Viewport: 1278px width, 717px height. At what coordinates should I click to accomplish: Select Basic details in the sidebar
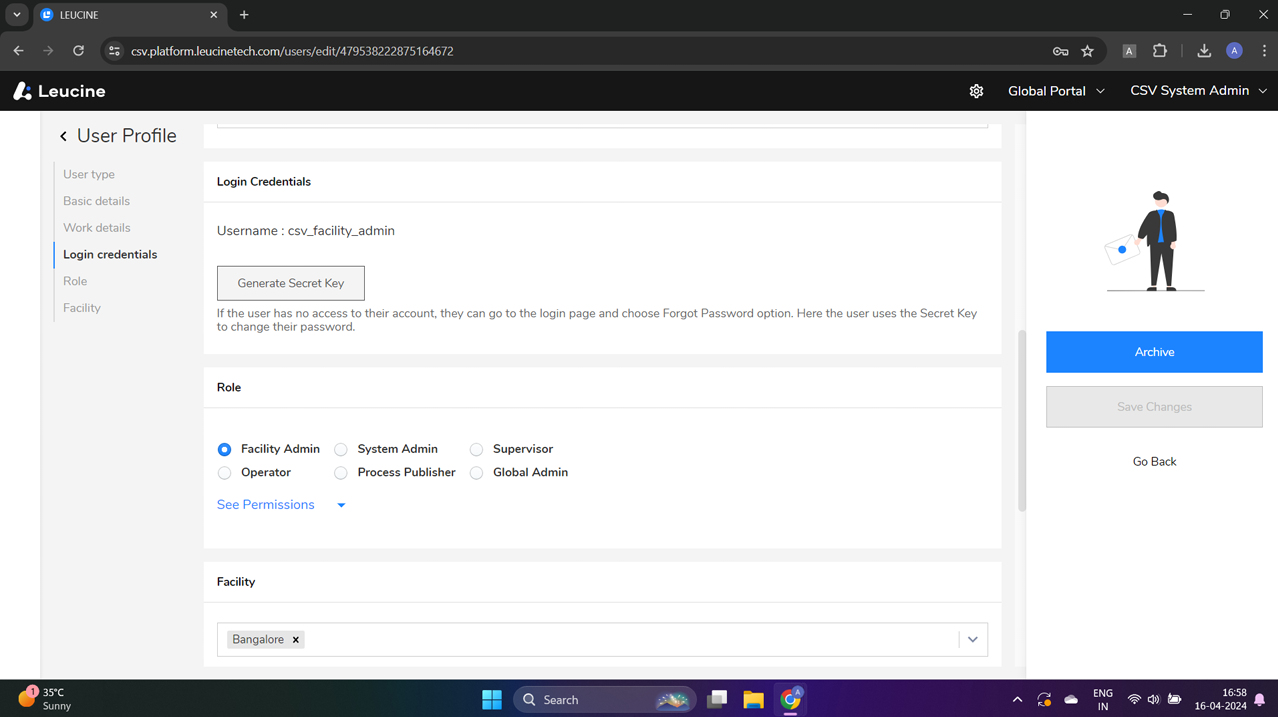(95, 200)
